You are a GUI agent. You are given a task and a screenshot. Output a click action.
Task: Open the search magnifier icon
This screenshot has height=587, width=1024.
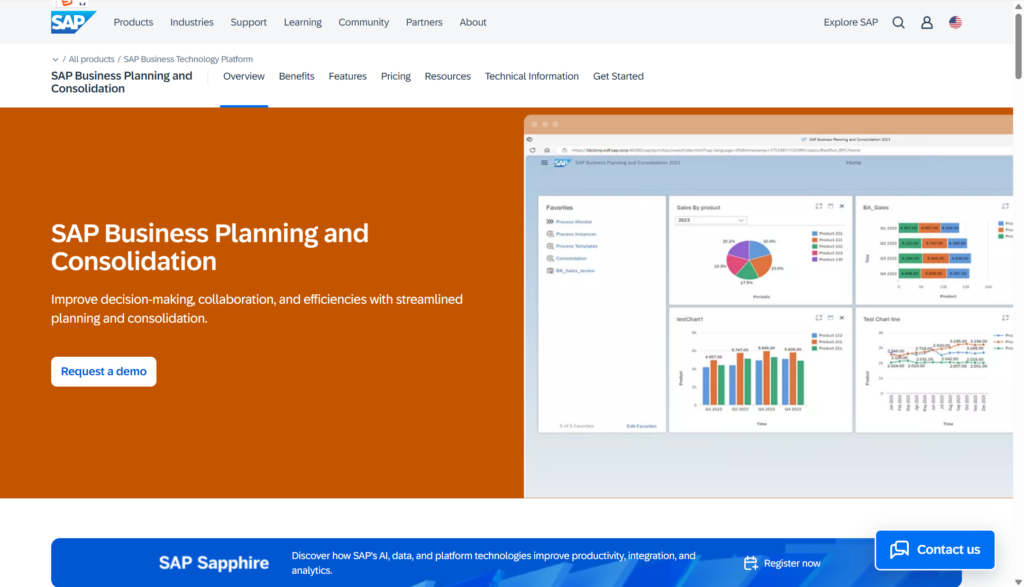[x=898, y=22]
